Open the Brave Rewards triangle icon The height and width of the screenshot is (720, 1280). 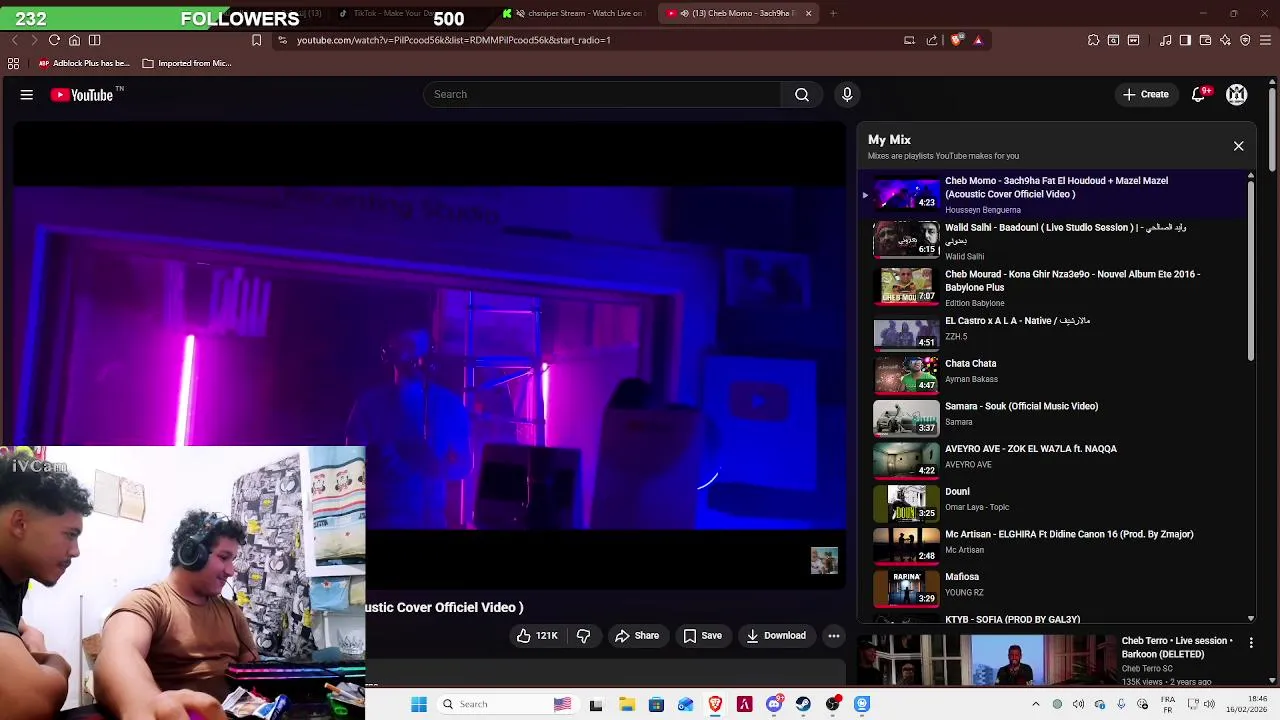click(978, 40)
